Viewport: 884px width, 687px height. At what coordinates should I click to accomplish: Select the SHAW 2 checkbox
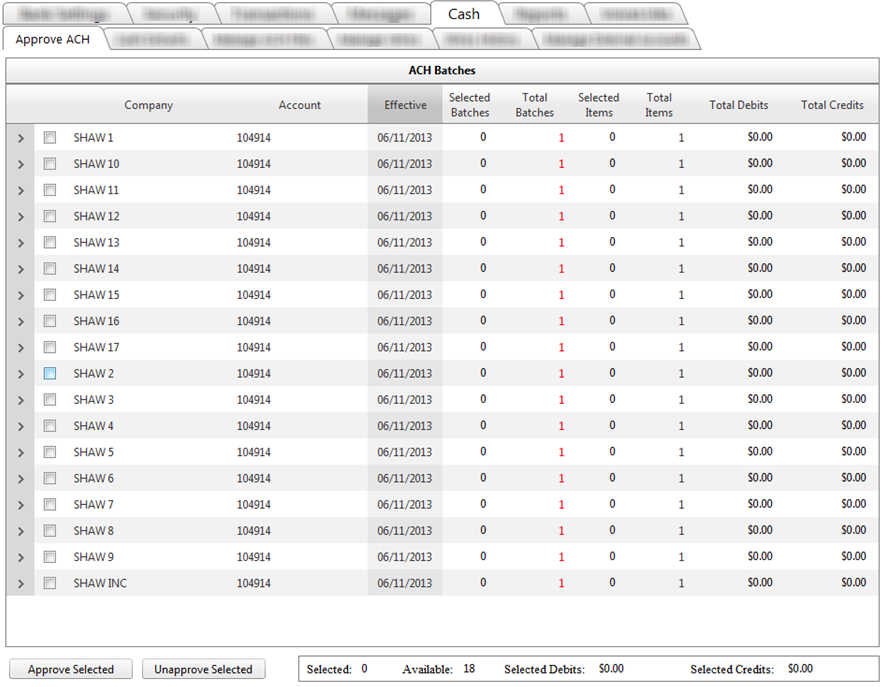click(x=50, y=373)
